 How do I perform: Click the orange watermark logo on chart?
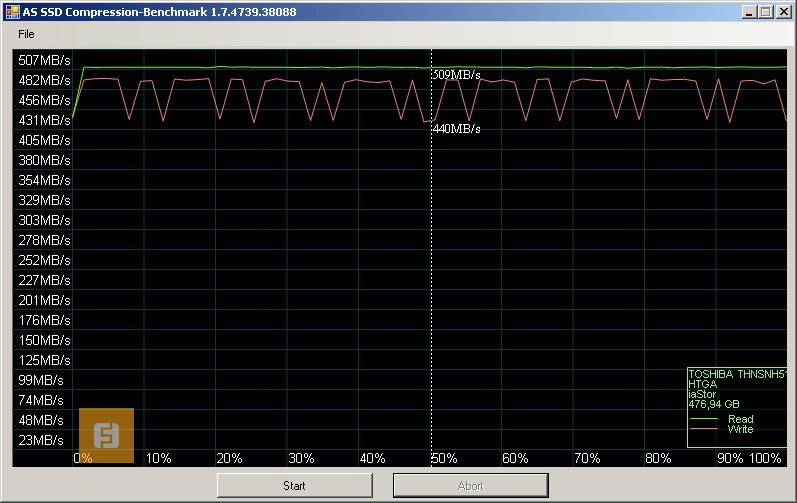pos(106,435)
